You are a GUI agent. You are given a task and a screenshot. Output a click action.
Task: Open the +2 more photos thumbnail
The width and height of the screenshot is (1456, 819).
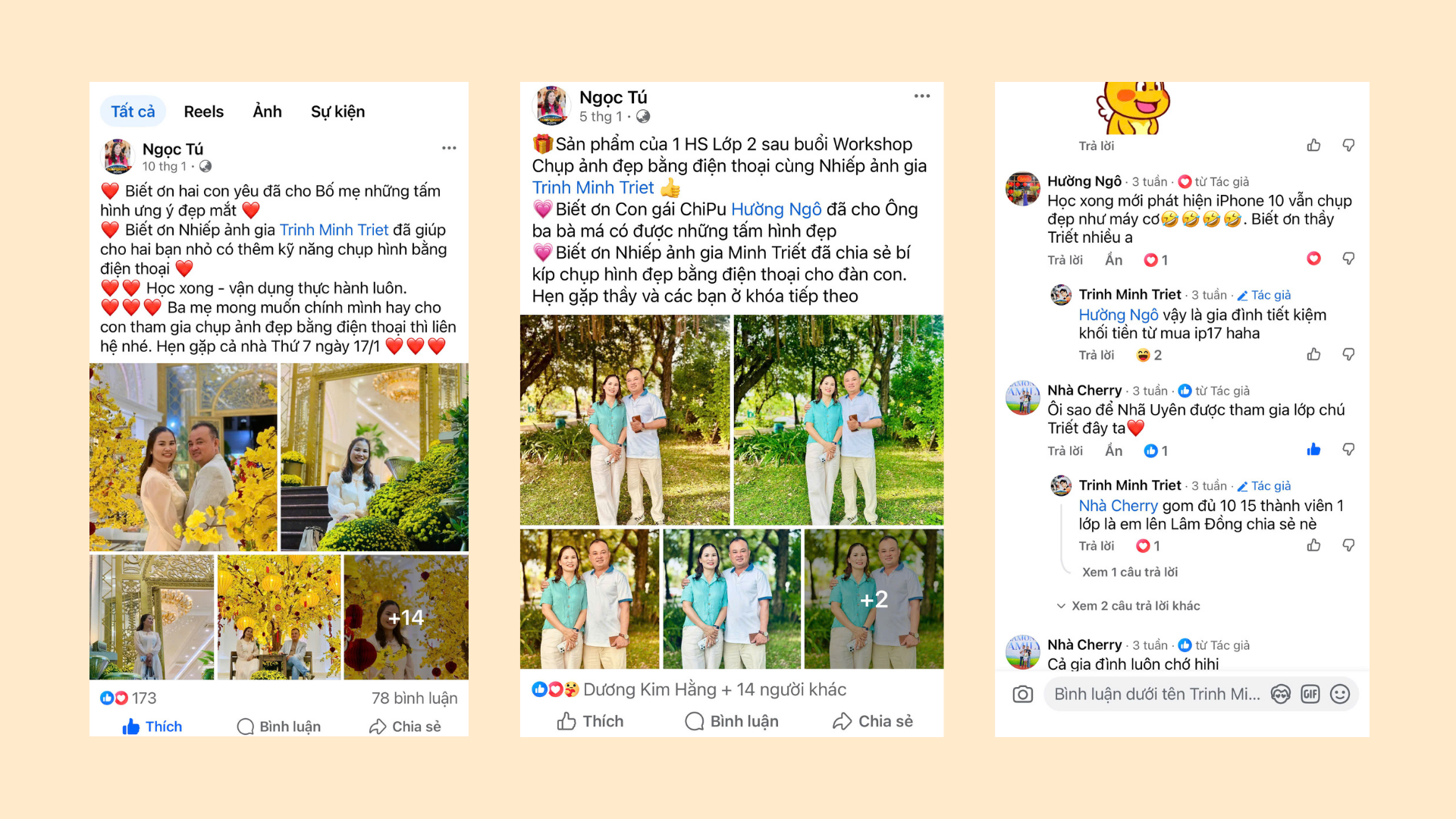click(x=874, y=599)
